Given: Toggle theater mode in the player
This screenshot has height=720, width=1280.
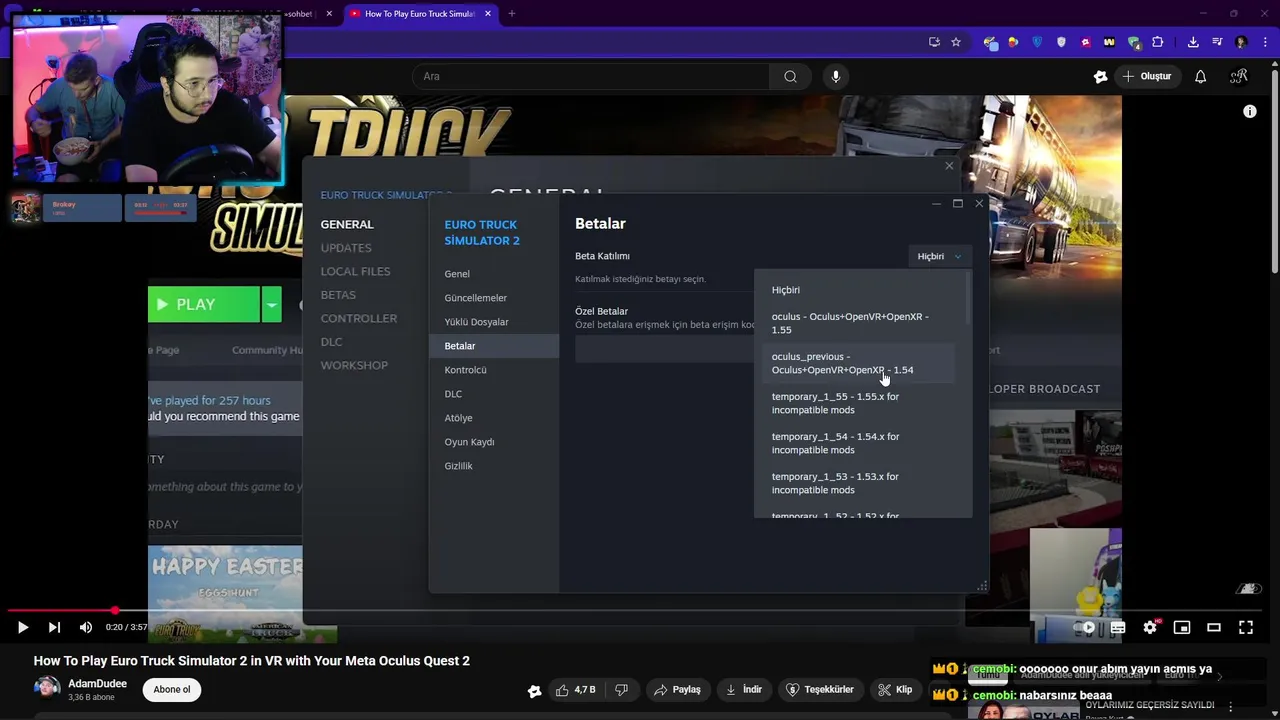Looking at the screenshot, I should point(1214,627).
